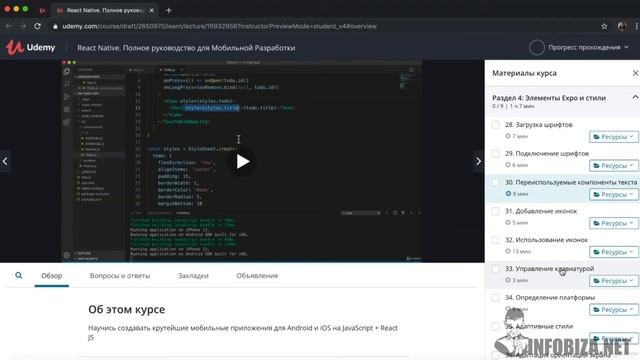Collapse section 4 Expo elements and styles
Screen dimensions: 640x360
click(x=635, y=97)
